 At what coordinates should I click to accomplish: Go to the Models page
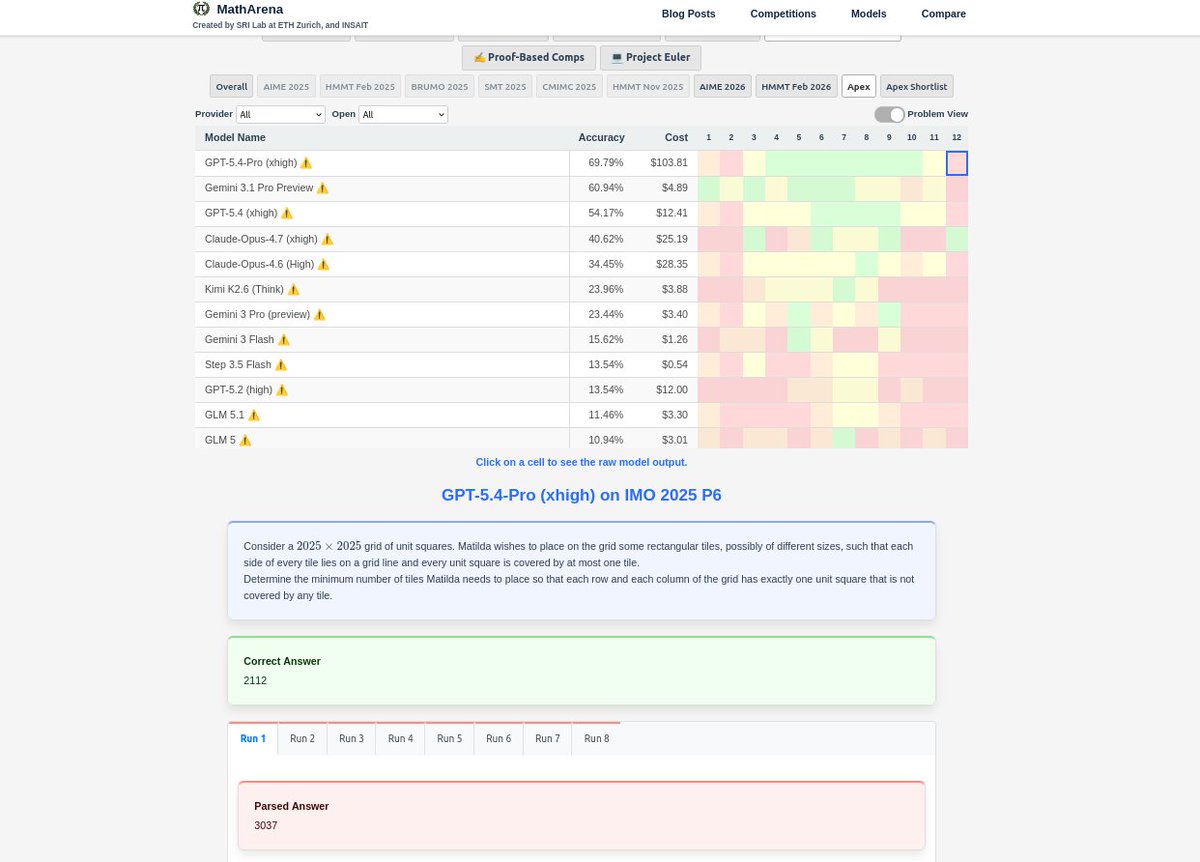point(869,14)
